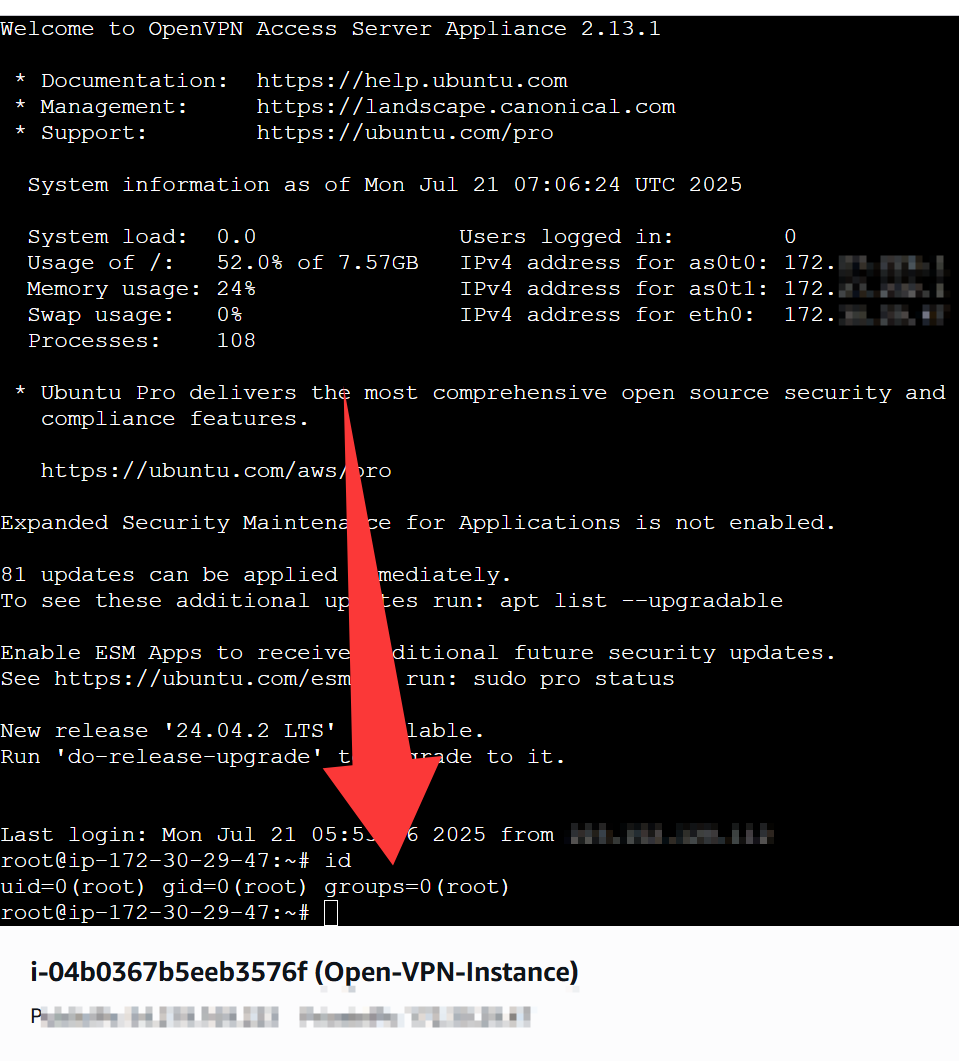Click the 'Processes: 108' text
This screenshot has height=1061, width=959.
click(x=141, y=340)
